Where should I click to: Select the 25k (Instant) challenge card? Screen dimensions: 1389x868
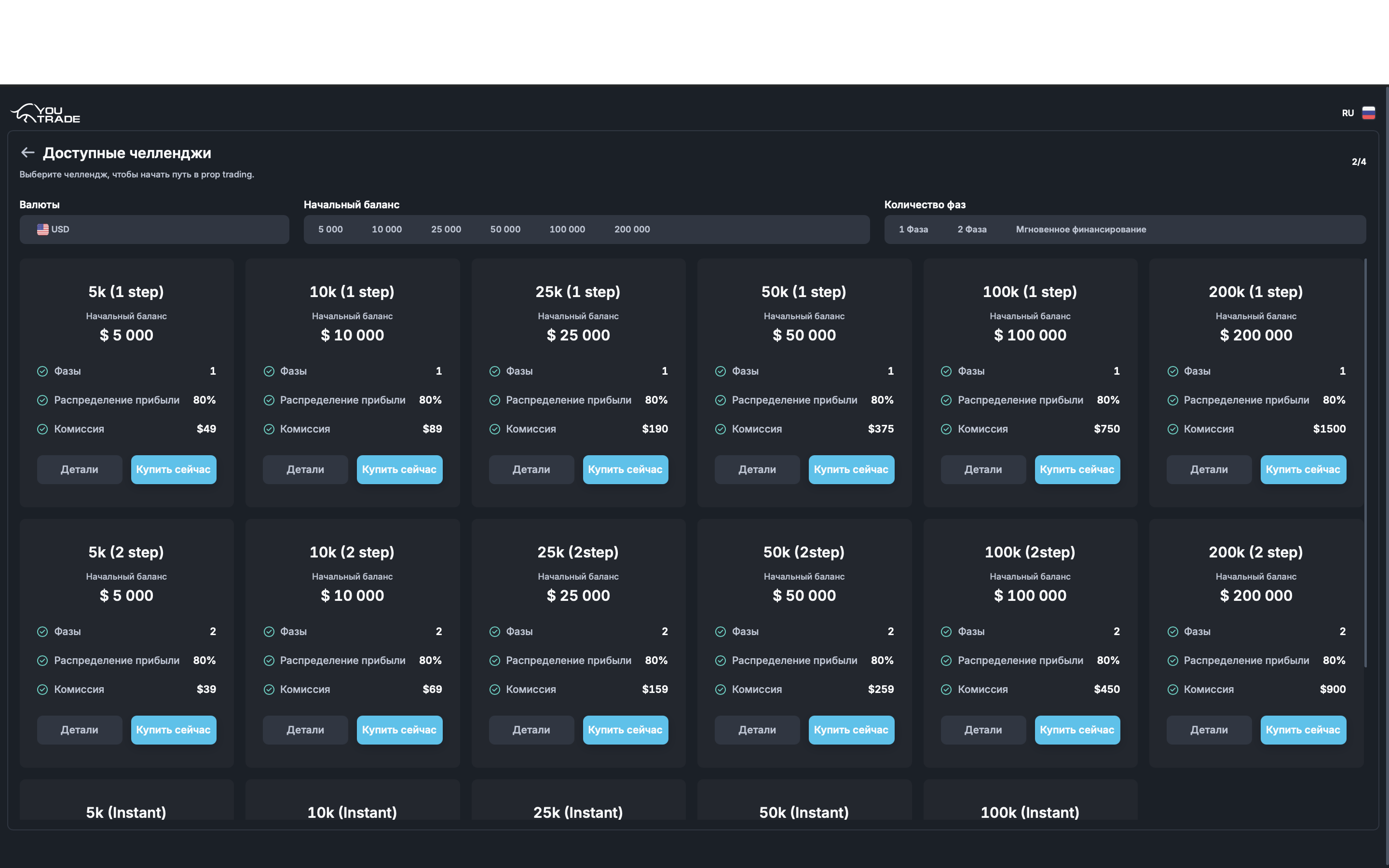click(x=578, y=812)
